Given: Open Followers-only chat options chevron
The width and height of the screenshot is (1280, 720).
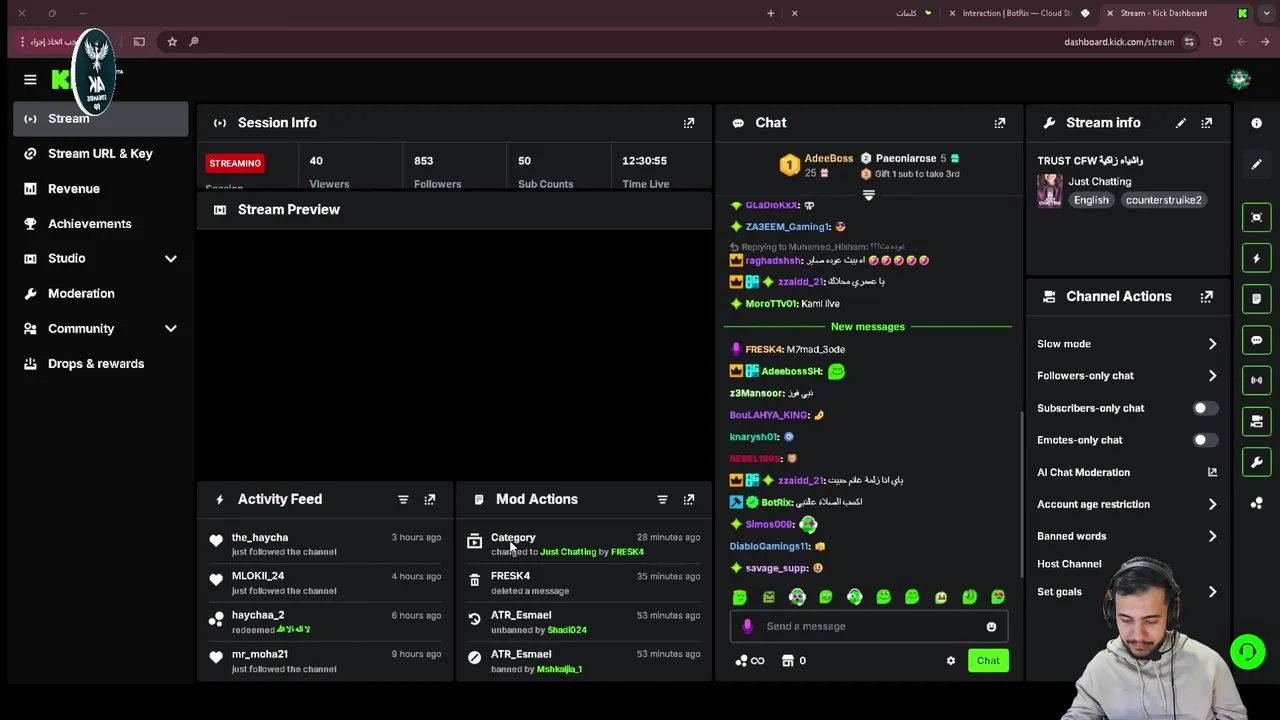Looking at the screenshot, I should click(x=1212, y=376).
